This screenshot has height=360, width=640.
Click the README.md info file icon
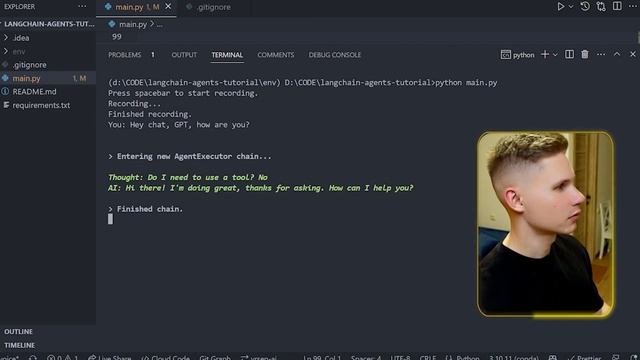point(5,91)
